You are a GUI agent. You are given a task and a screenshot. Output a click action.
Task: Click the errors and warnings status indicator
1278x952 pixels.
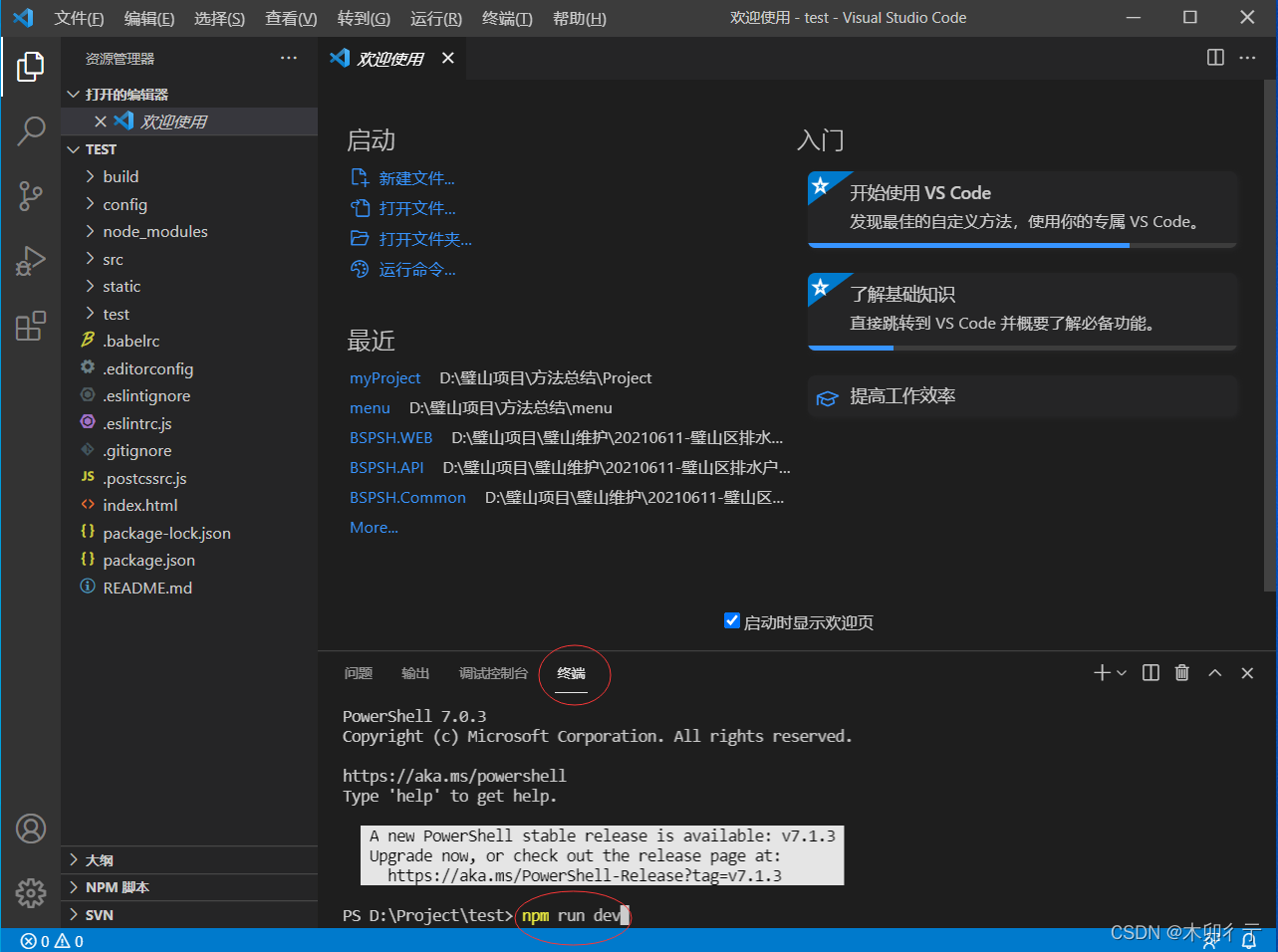(x=52, y=941)
